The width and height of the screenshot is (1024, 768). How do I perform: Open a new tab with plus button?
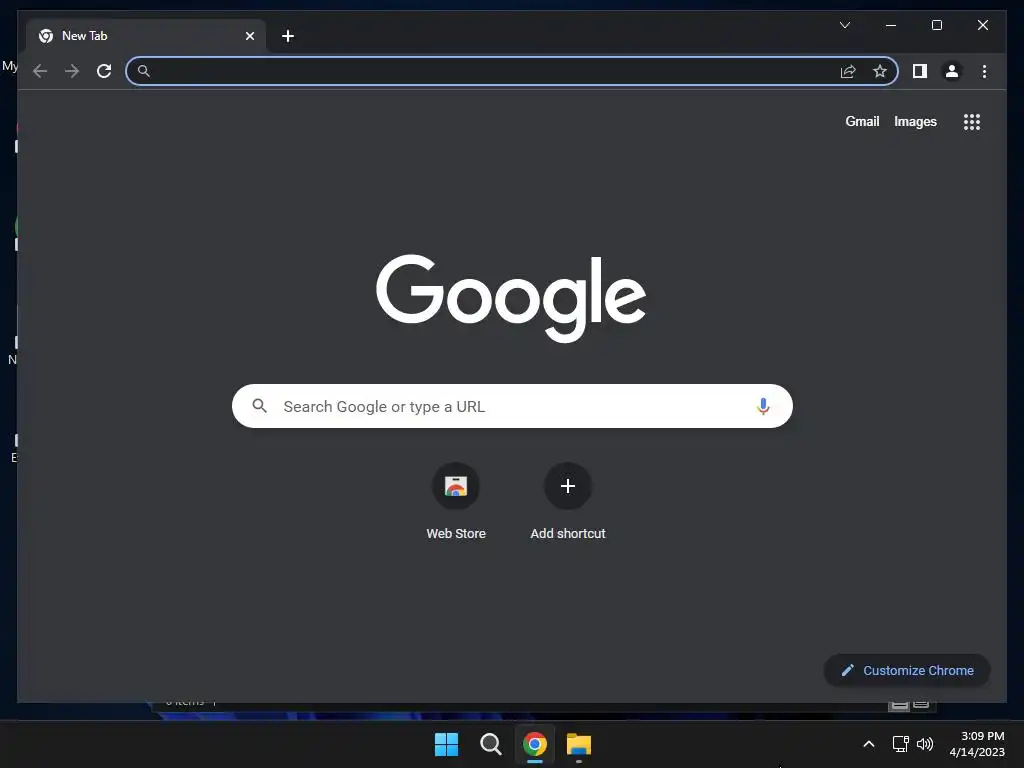[288, 36]
